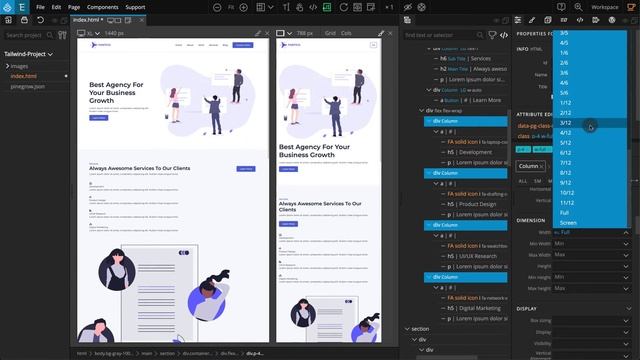
Task: Refresh the page with reload icon
Action: (343, 7)
